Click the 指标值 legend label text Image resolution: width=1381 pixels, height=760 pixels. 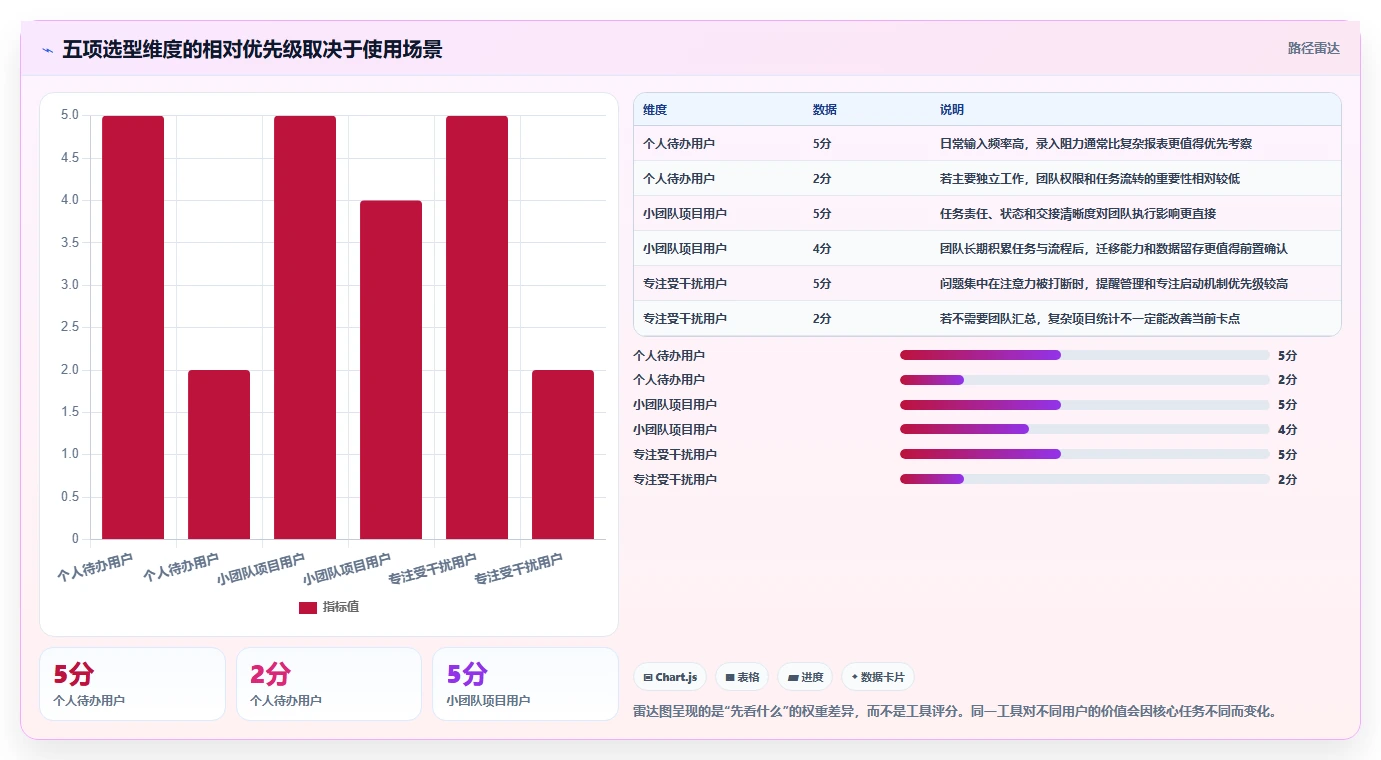(x=340, y=607)
